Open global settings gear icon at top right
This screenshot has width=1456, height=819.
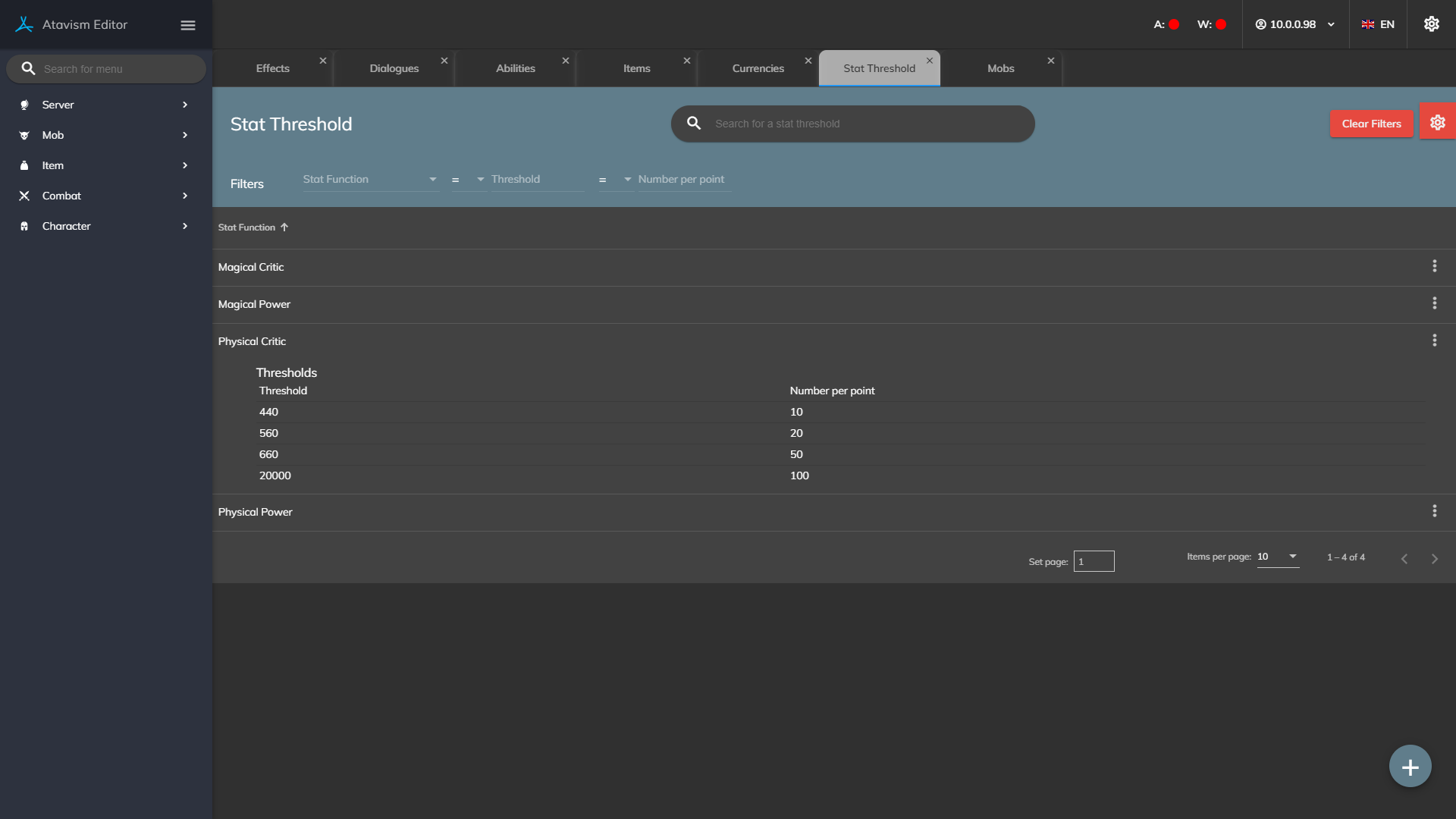pos(1431,24)
